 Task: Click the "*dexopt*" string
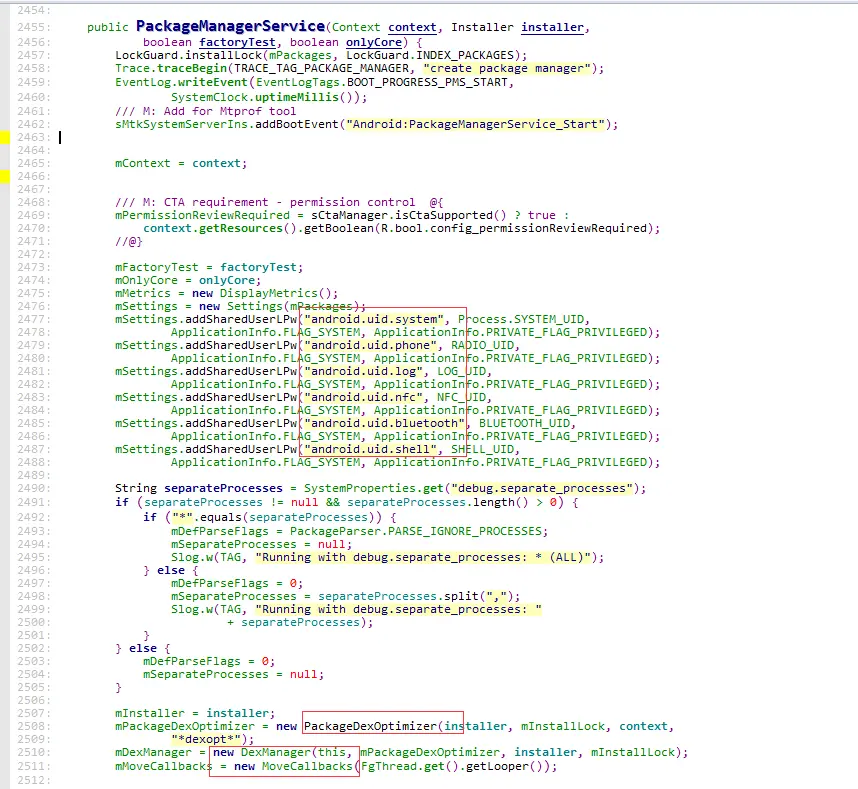pos(206,739)
